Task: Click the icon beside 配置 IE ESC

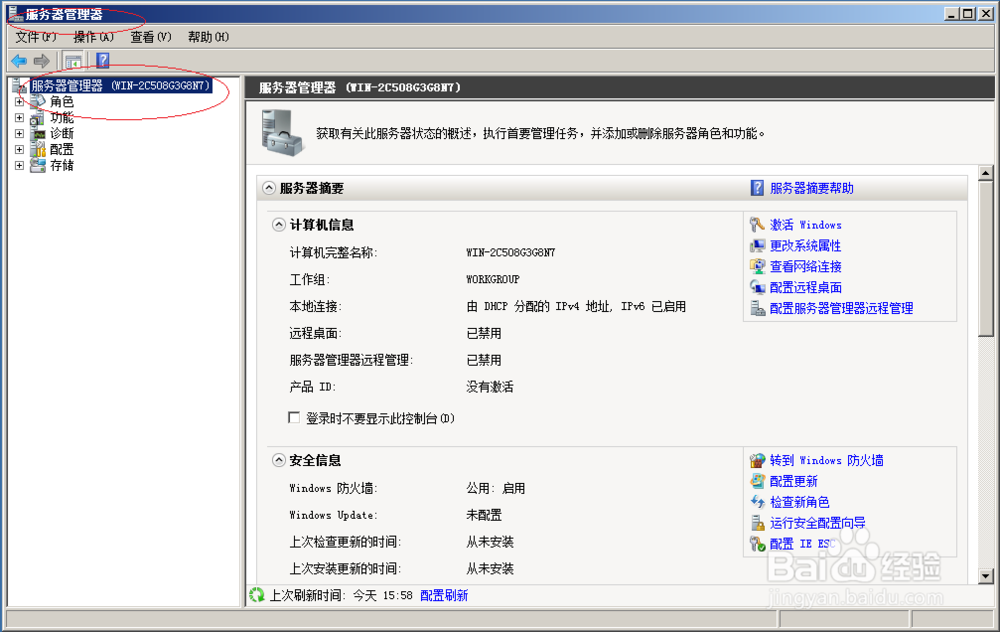Action: click(757, 544)
